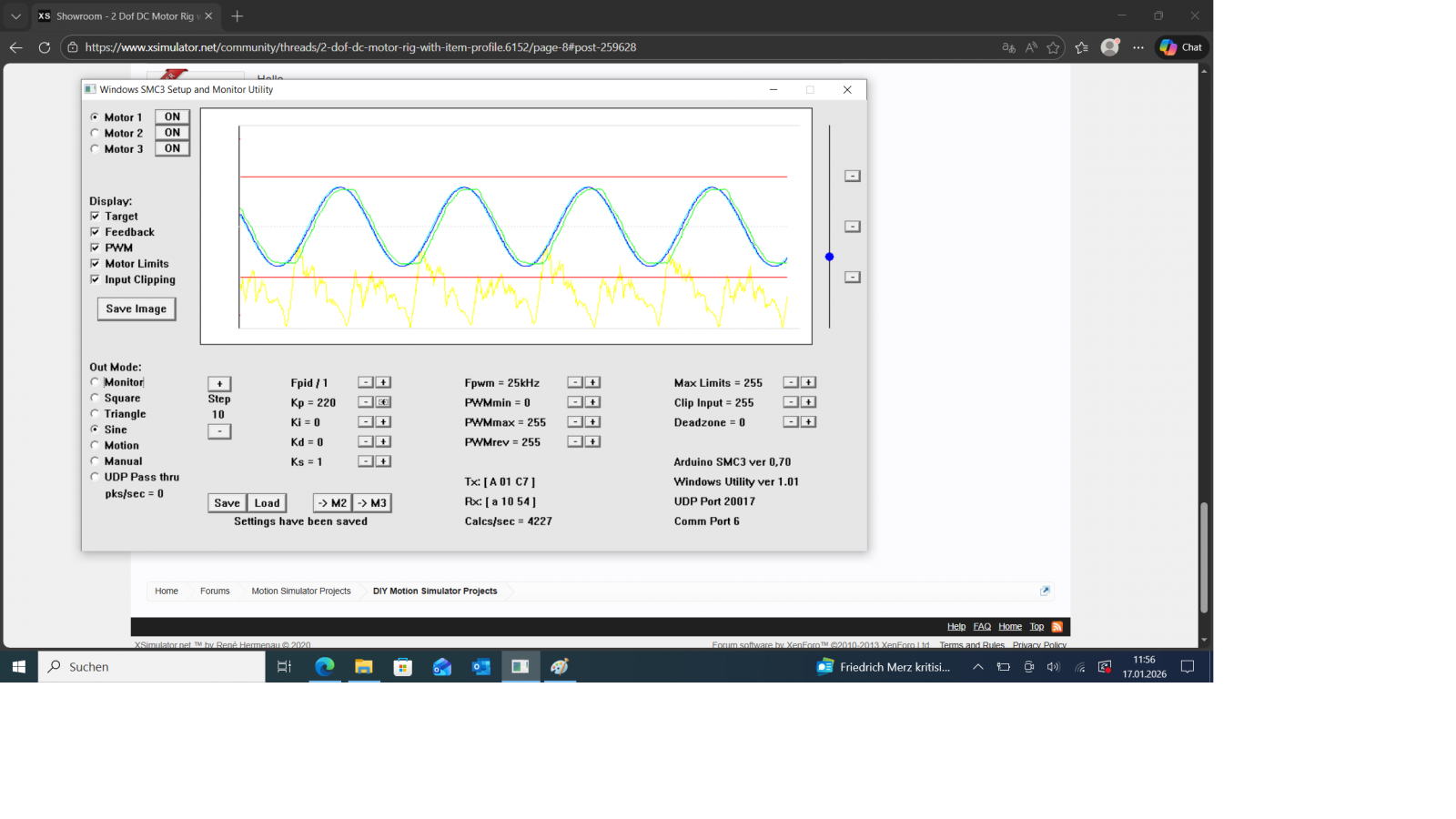The image size is (1456, 819).
Task: Increase Deadzone with its plus button
Action: point(808,422)
